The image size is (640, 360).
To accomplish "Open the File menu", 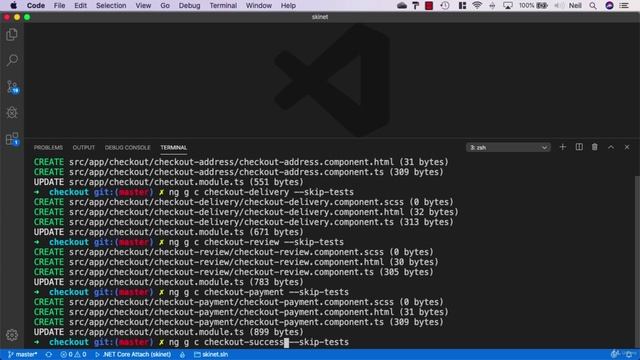I will click(59, 6).
